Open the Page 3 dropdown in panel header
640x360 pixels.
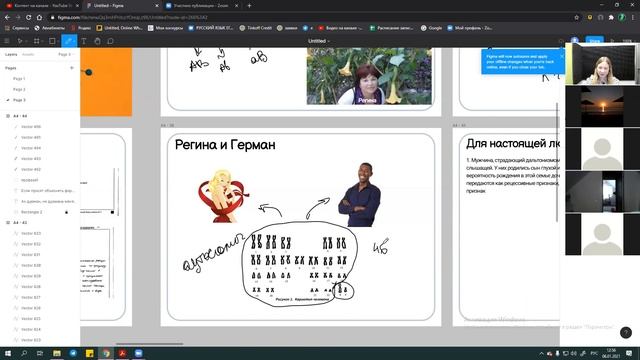(x=66, y=54)
